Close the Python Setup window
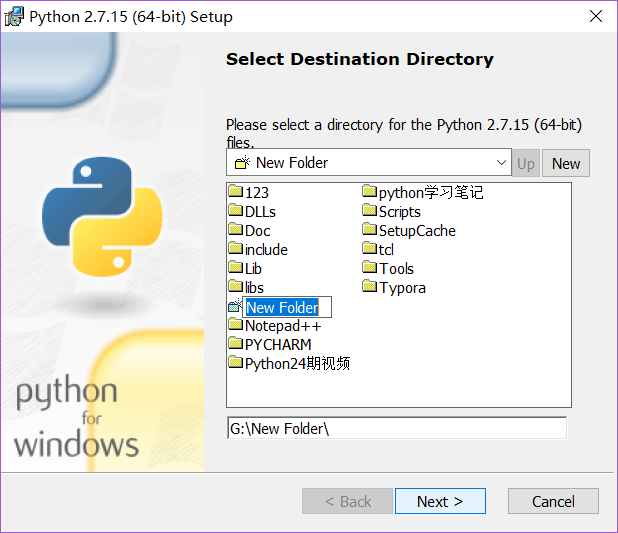Image resolution: width=618 pixels, height=533 pixels. pos(596,17)
